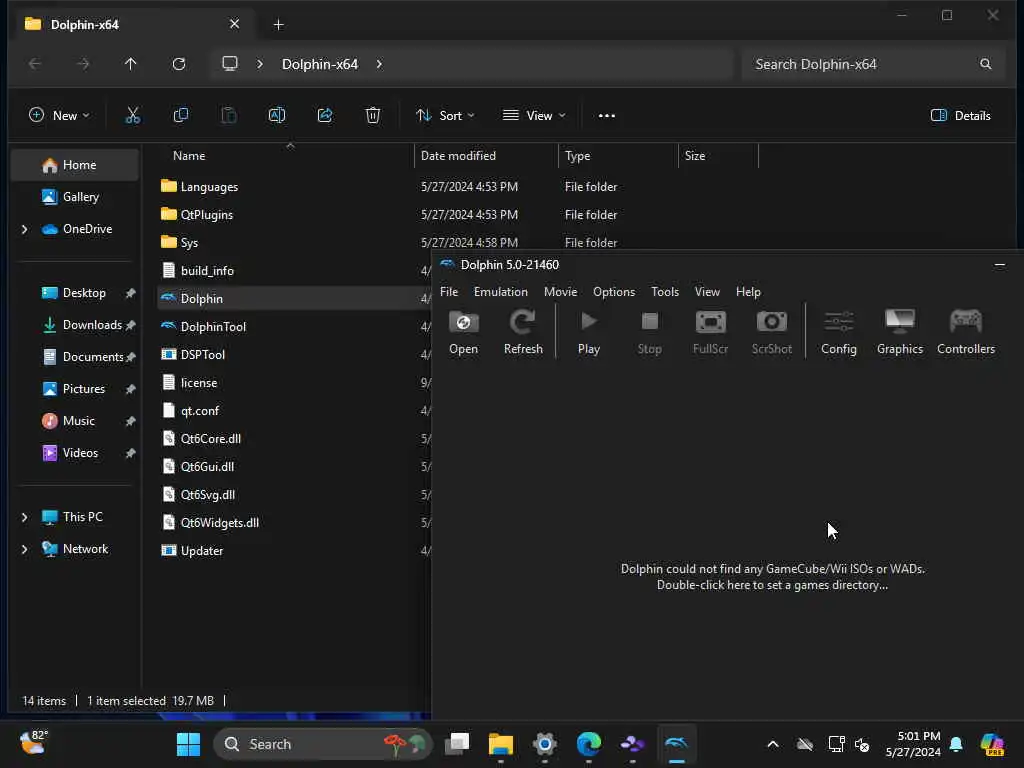Expand chevron after Dolphin-x64 in address bar
Image resolution: width=1024 pixels, height=768 pixels.
tap(379, 64)
